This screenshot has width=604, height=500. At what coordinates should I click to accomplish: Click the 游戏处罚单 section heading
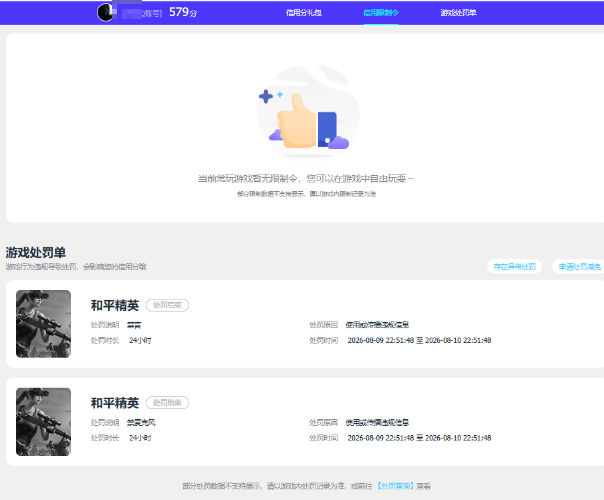tap(35, 253)
